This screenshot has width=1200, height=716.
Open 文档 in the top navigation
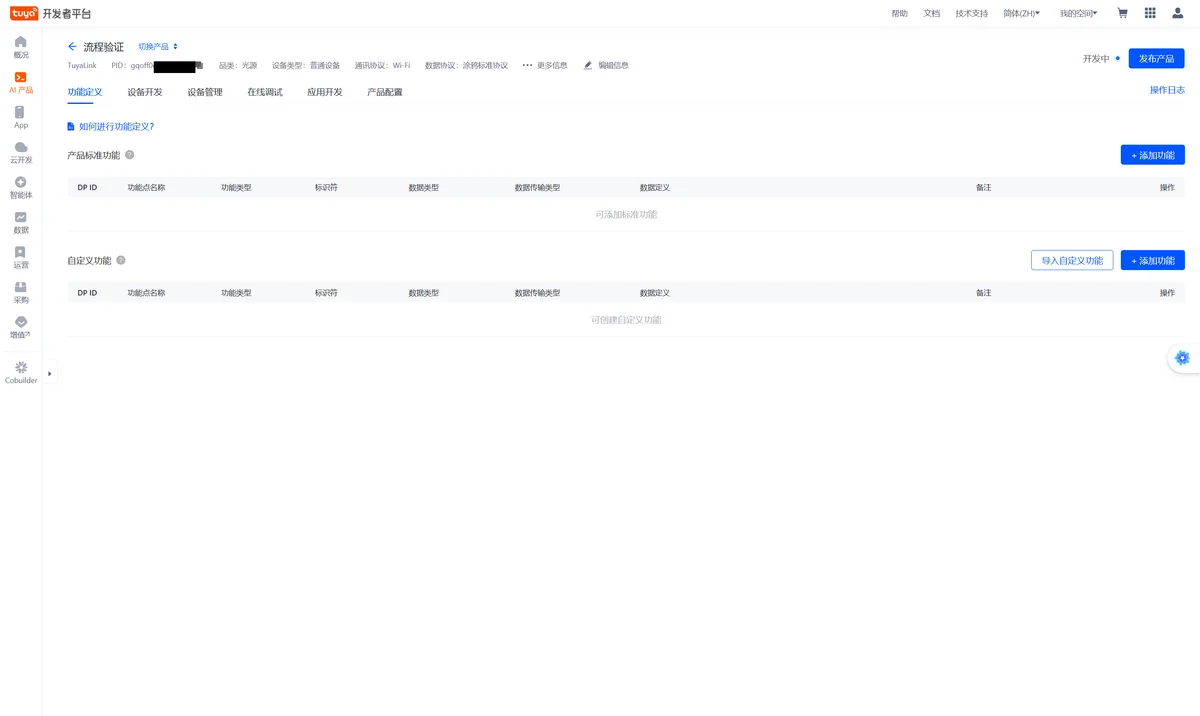(932, 13)
